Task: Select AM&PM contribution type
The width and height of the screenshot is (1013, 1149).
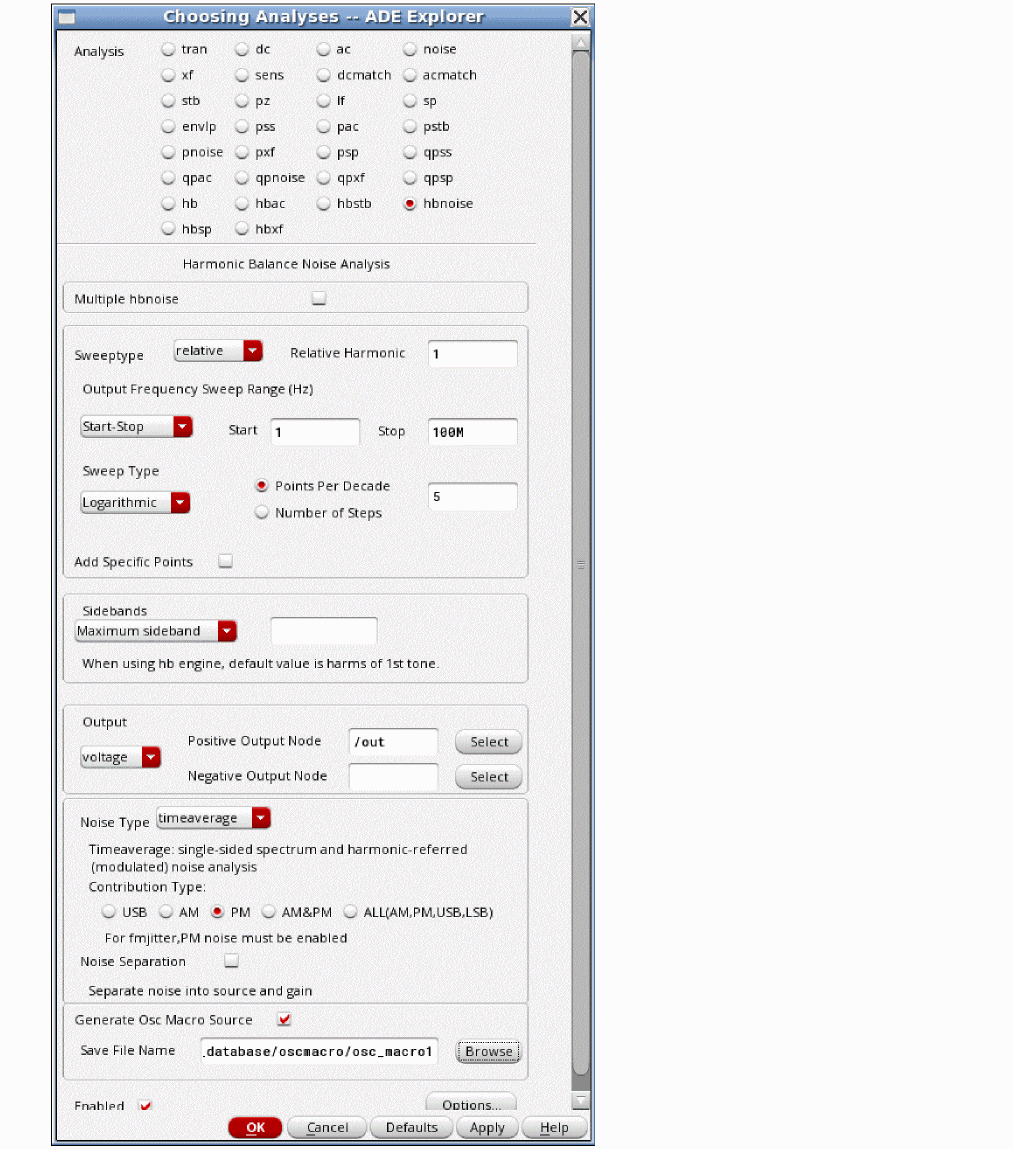Action: (x=269, y=912)
